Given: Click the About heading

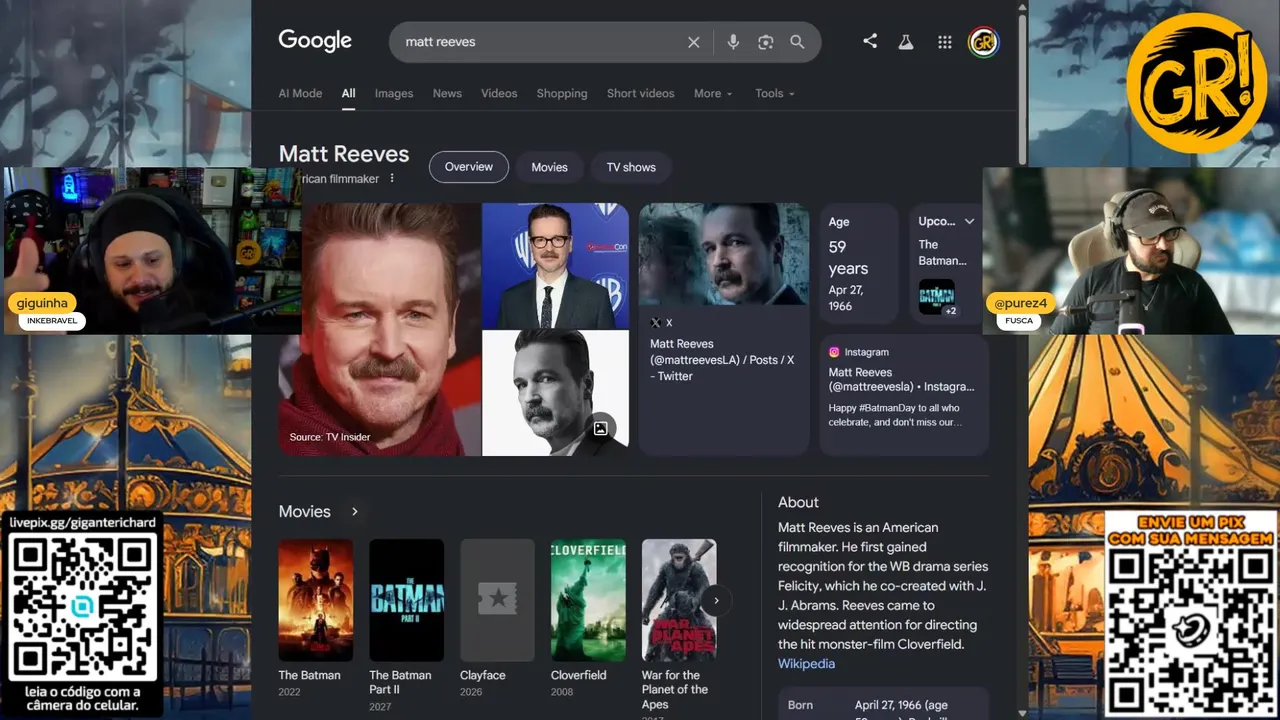Looking at the screenshot, I should point(798,502).
